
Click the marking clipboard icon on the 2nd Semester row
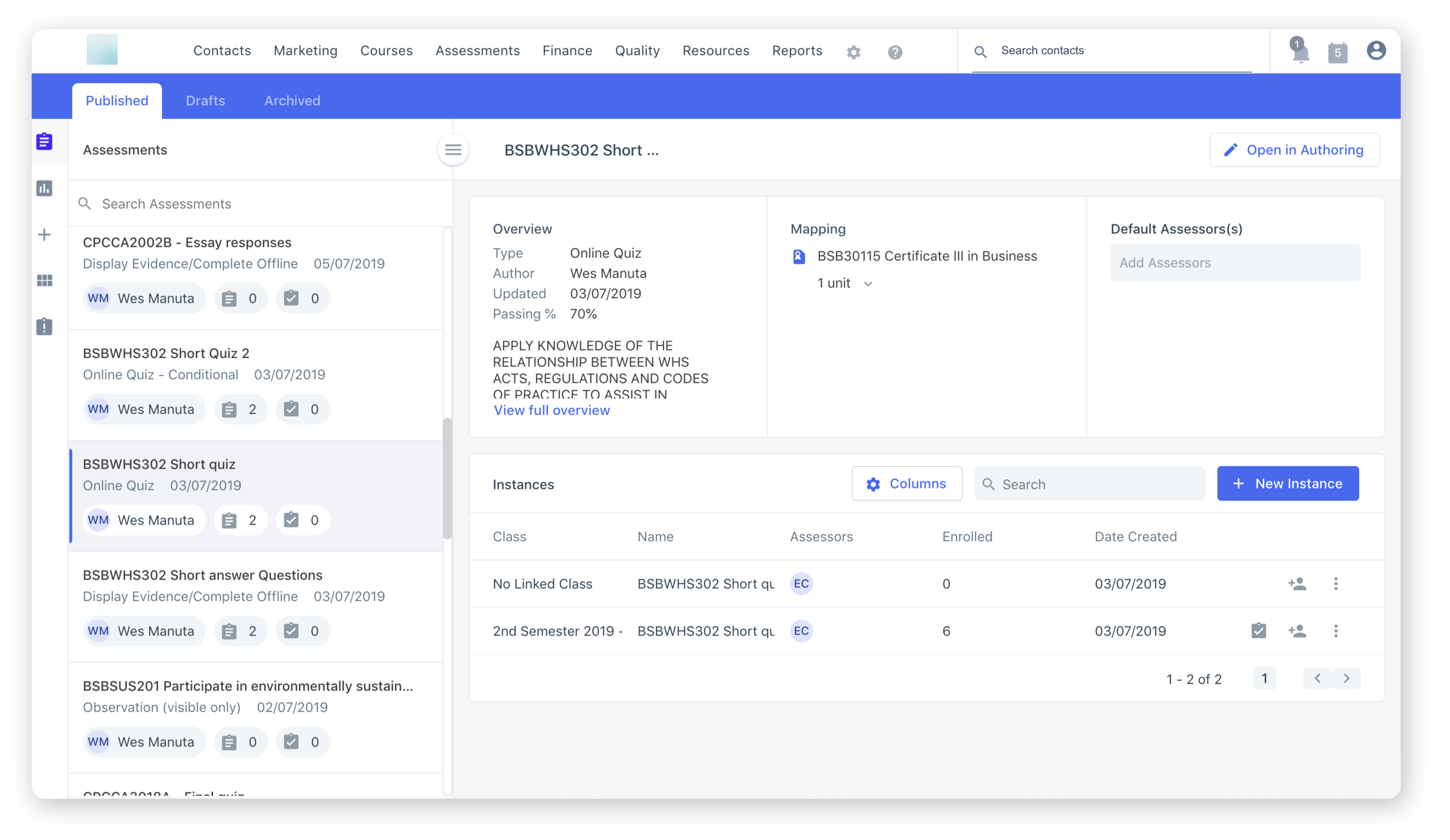[1258, 631]
